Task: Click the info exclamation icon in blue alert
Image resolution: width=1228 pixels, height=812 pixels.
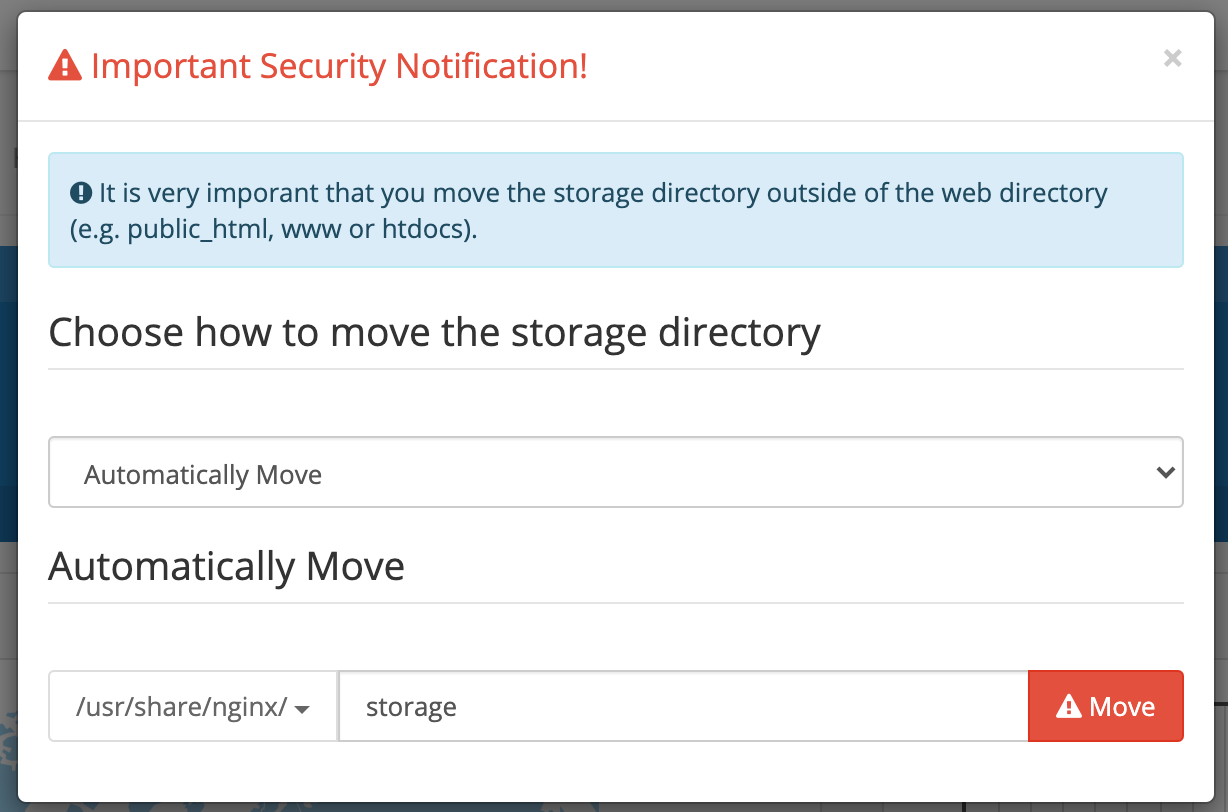Action: coord(81,192)
